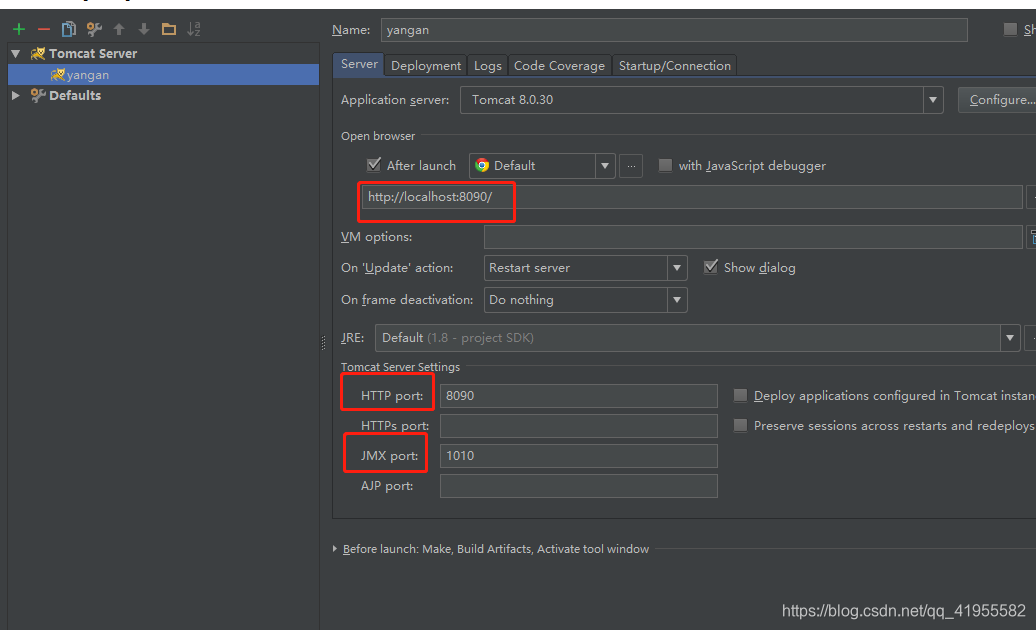Open Application server dropdown arrow
The width and height of the screenshot is (1036, 630).
tap(933, 100)
